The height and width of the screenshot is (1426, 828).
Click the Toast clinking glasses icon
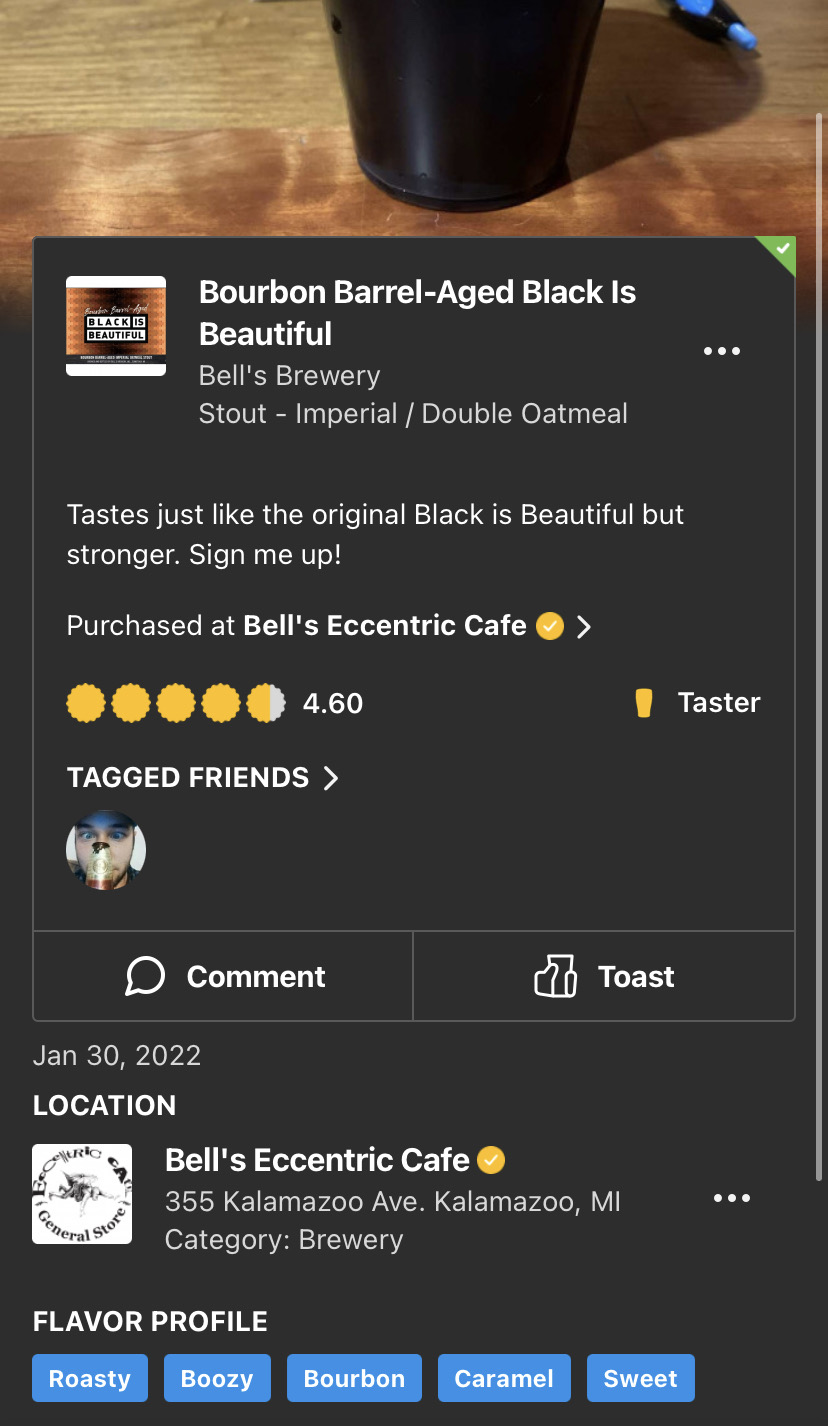[556, 976]
